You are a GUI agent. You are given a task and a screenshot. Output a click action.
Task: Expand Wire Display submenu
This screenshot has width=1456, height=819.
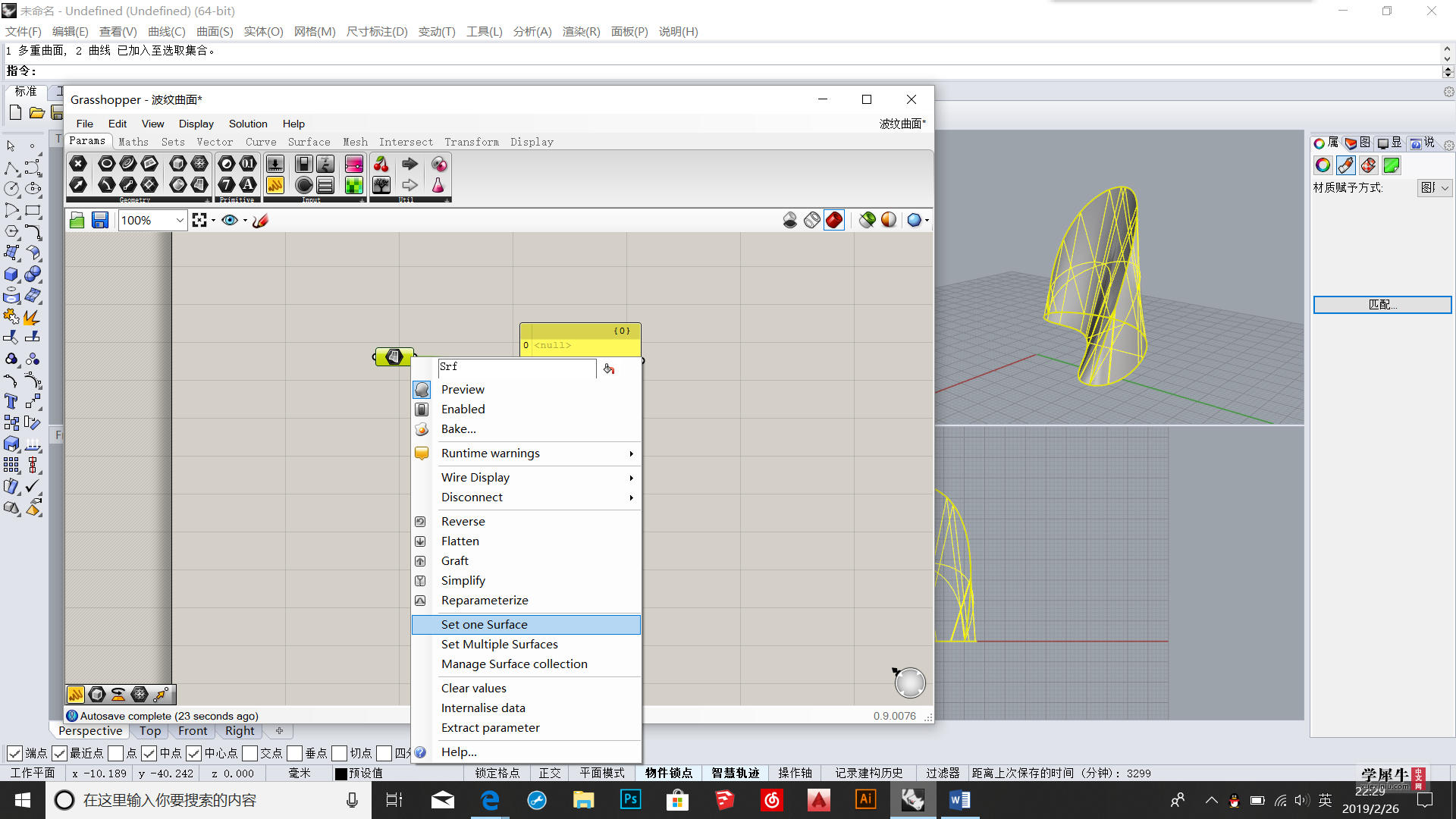tap(526, 477)
